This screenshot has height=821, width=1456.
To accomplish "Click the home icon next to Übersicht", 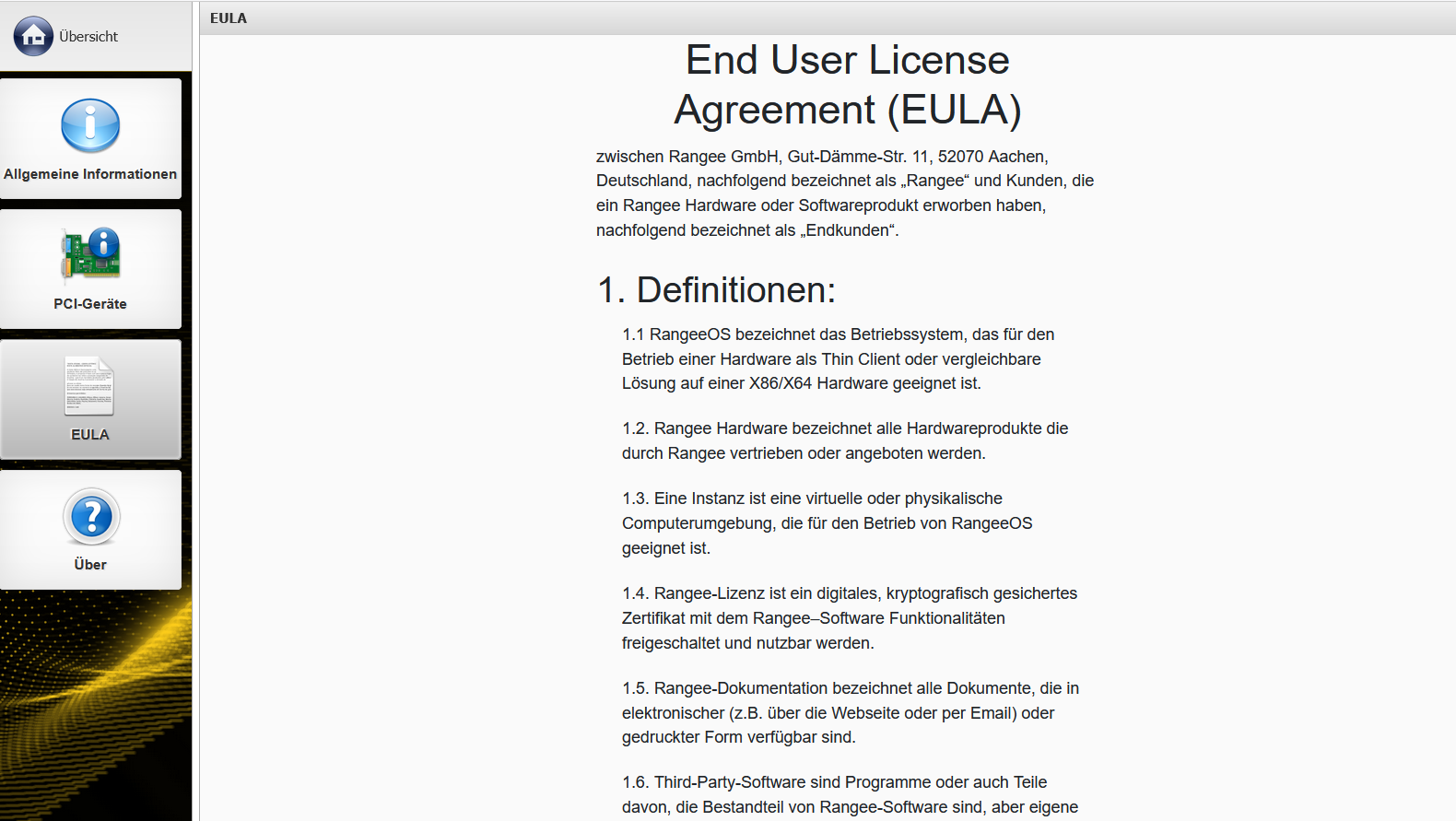I will point(33,36).
